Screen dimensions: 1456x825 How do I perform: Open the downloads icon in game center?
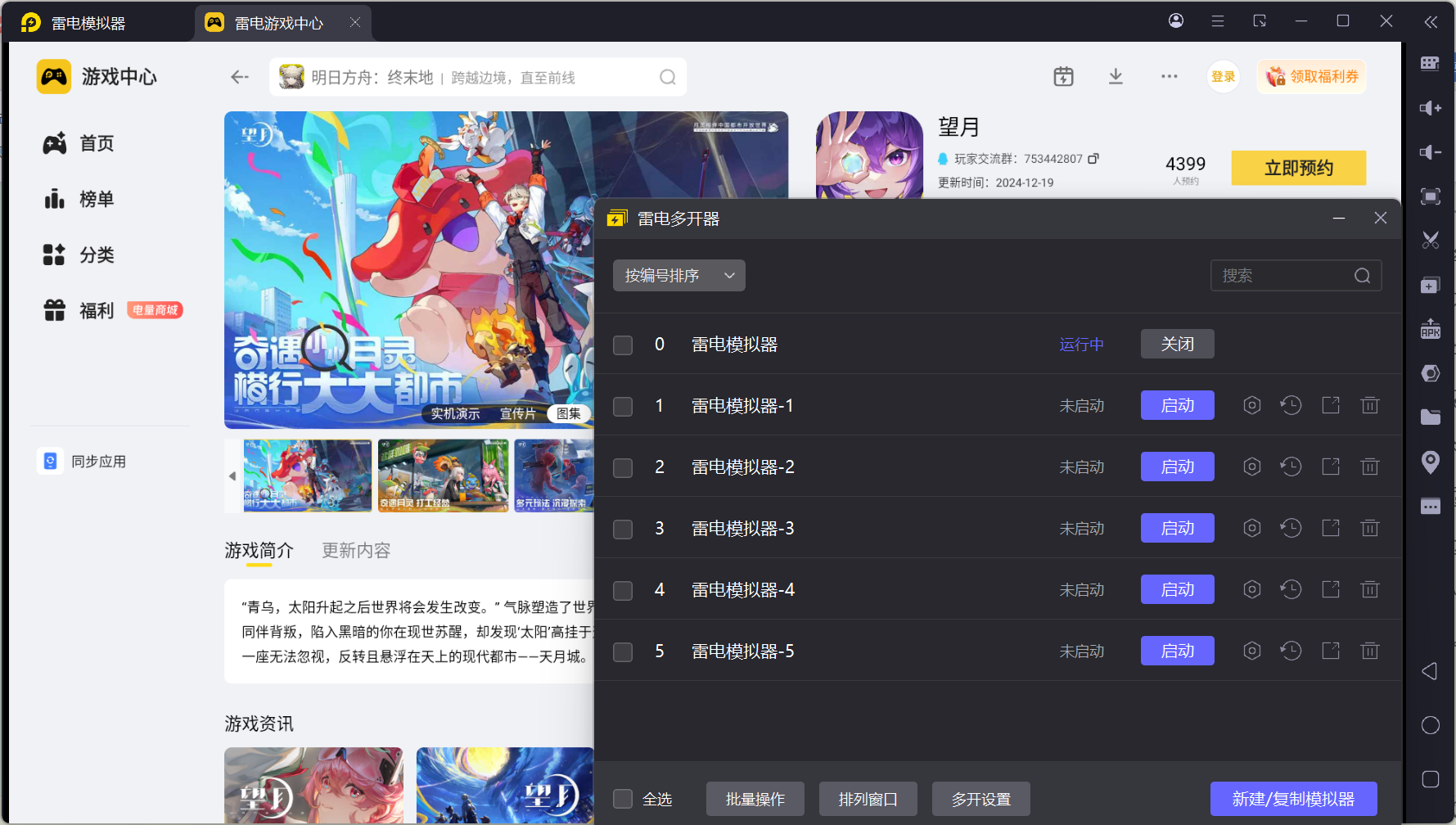(1116, 77)
